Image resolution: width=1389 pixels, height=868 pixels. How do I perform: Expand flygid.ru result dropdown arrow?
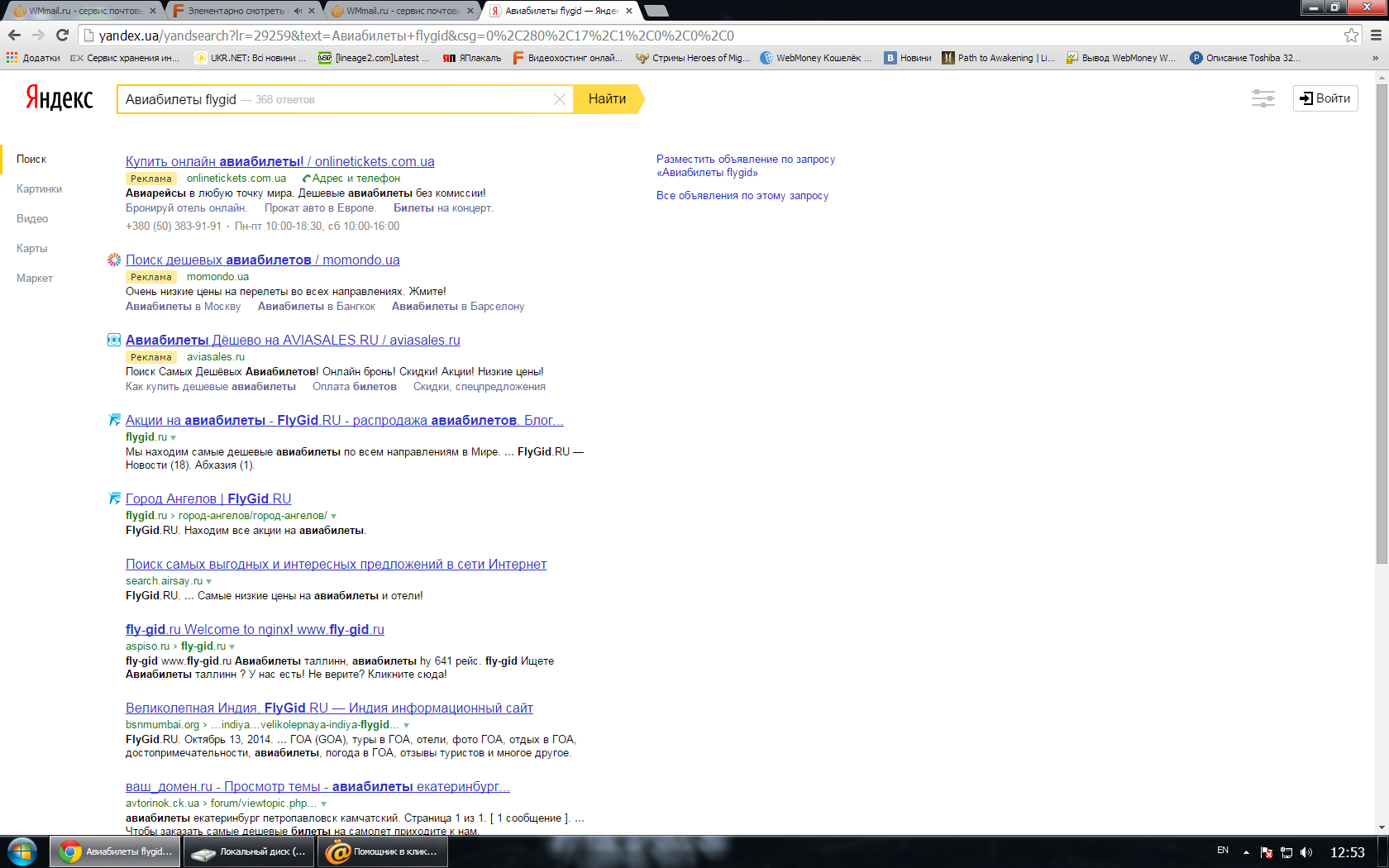pos(174,437)
